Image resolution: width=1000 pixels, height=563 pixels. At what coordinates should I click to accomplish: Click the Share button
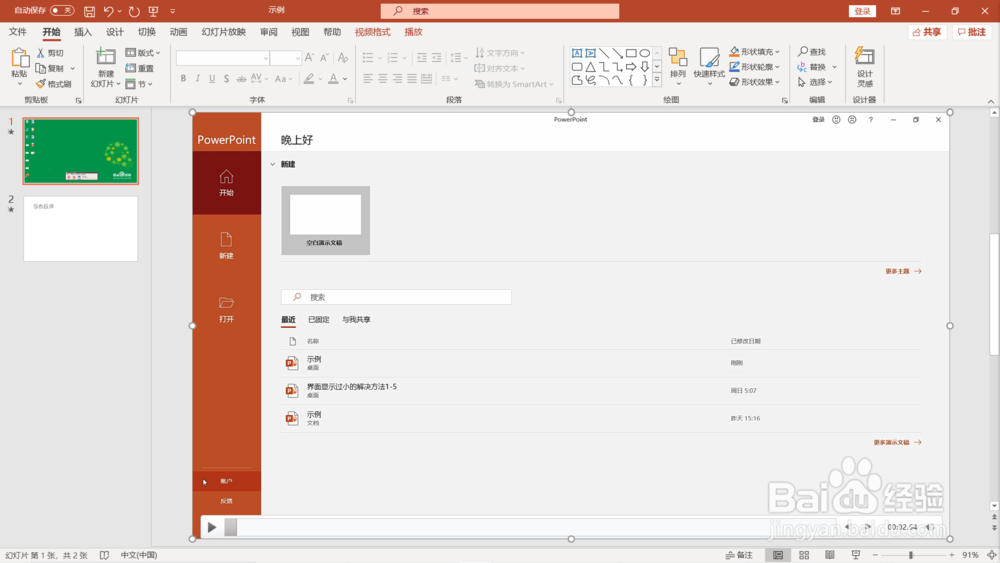[927, 32]
